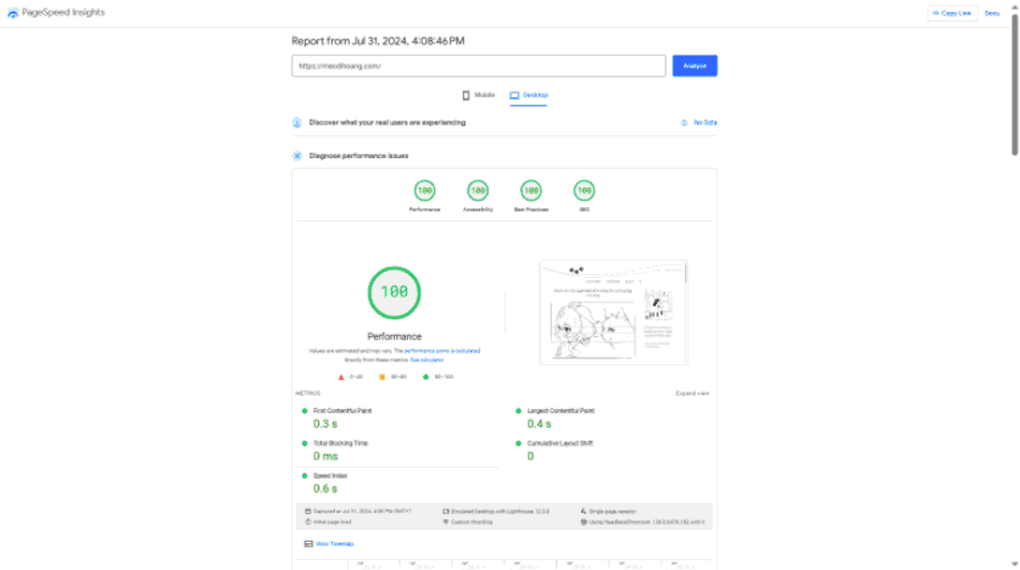
Task: Click the Copy Link button
Action: (952, 13)
